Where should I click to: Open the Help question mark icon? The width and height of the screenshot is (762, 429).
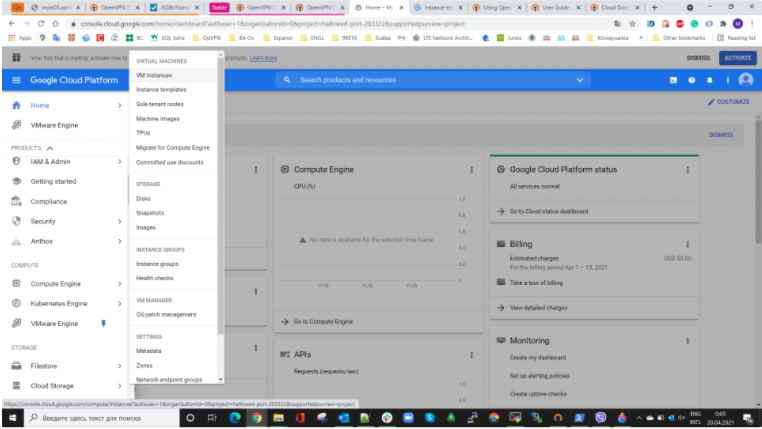pyautogui.click(x=692, y=79)
